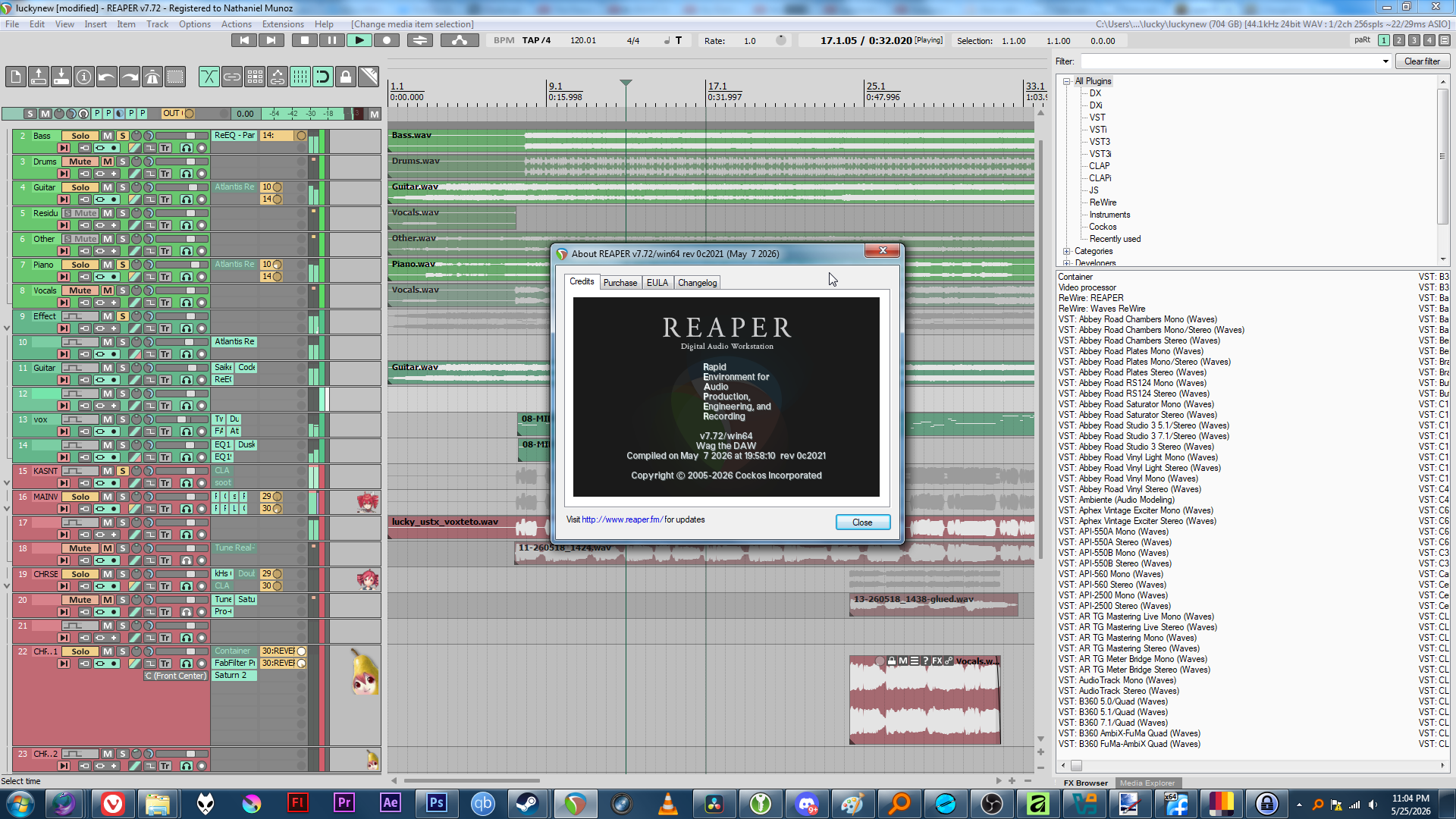Toggle snap magnet toolbar icon
1456x819 pixels.
coord(322,77)
